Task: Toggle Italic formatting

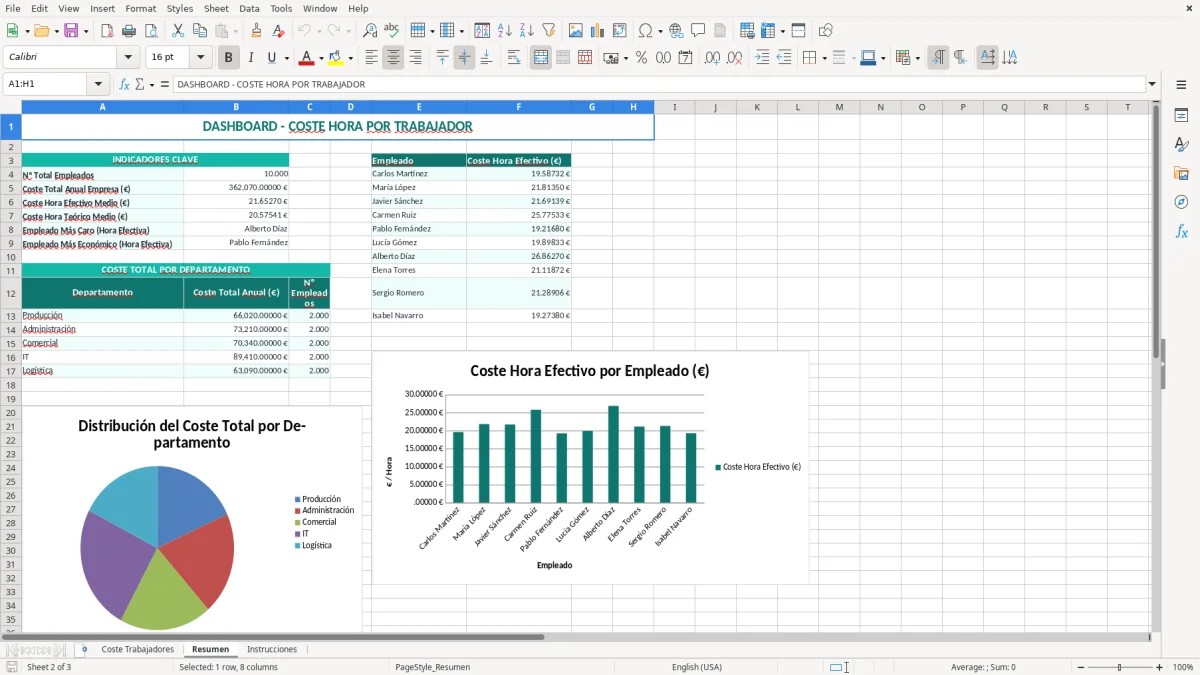Action: pyautogui.click(x=250, y=58)
